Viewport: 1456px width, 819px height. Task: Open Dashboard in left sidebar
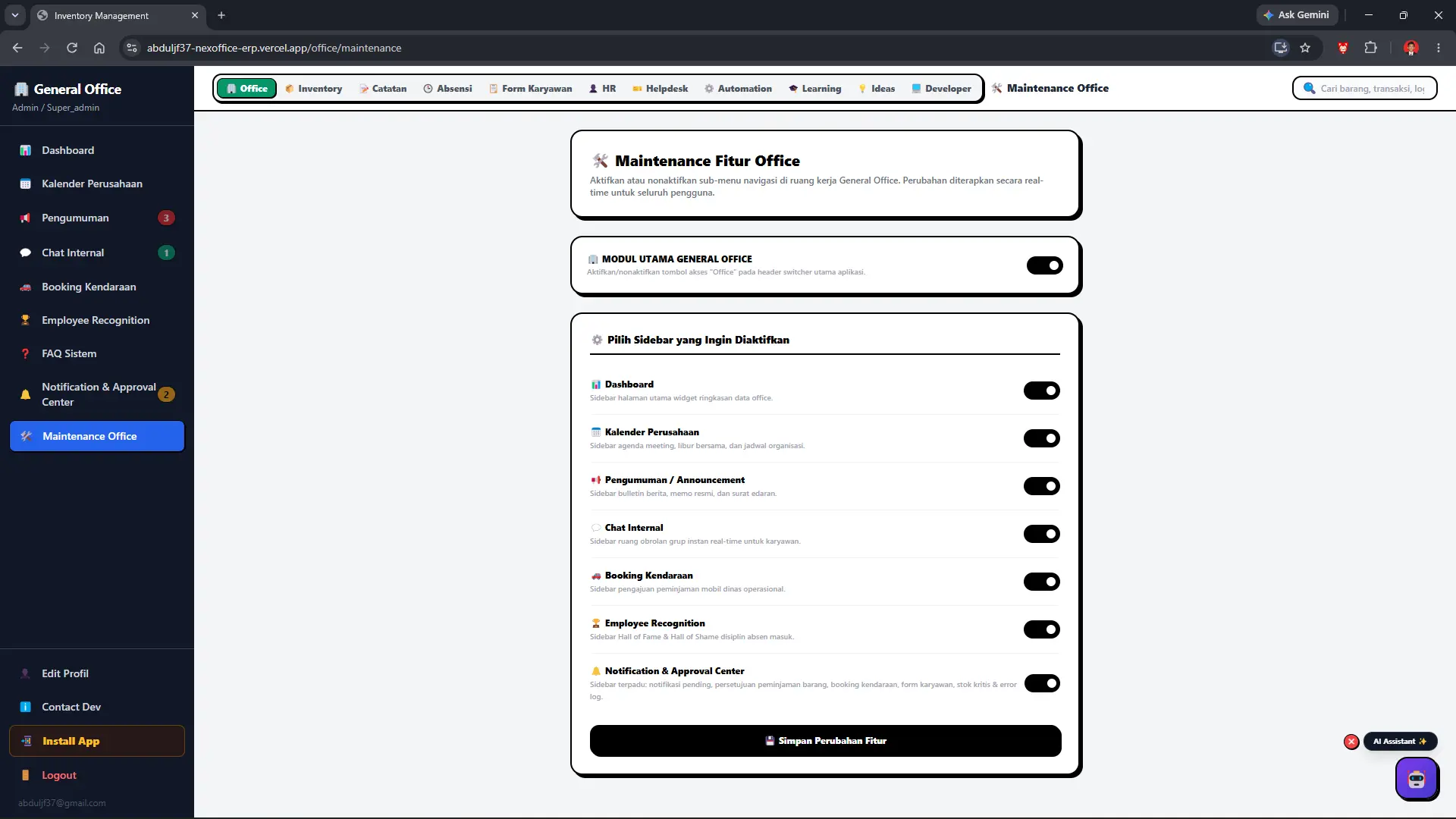97,150
